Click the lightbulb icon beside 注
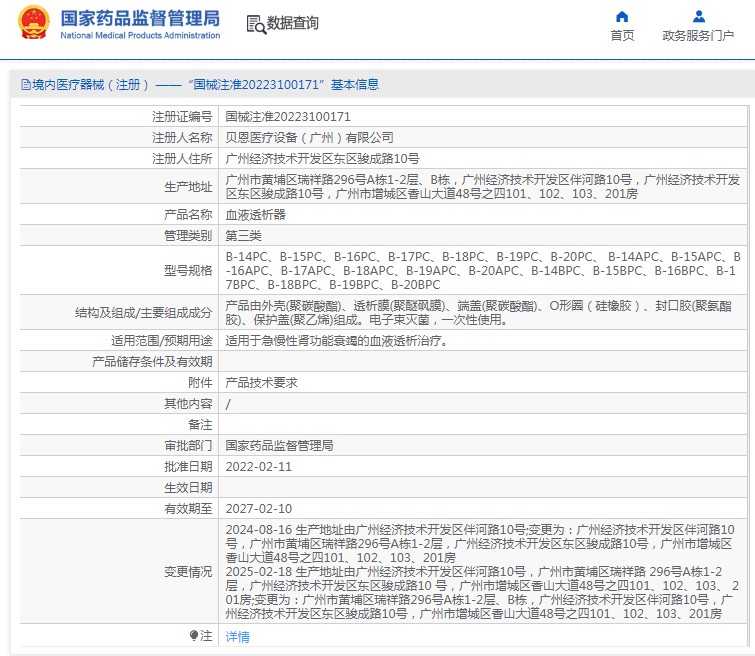The image size is (755, 656). point(194,636)
